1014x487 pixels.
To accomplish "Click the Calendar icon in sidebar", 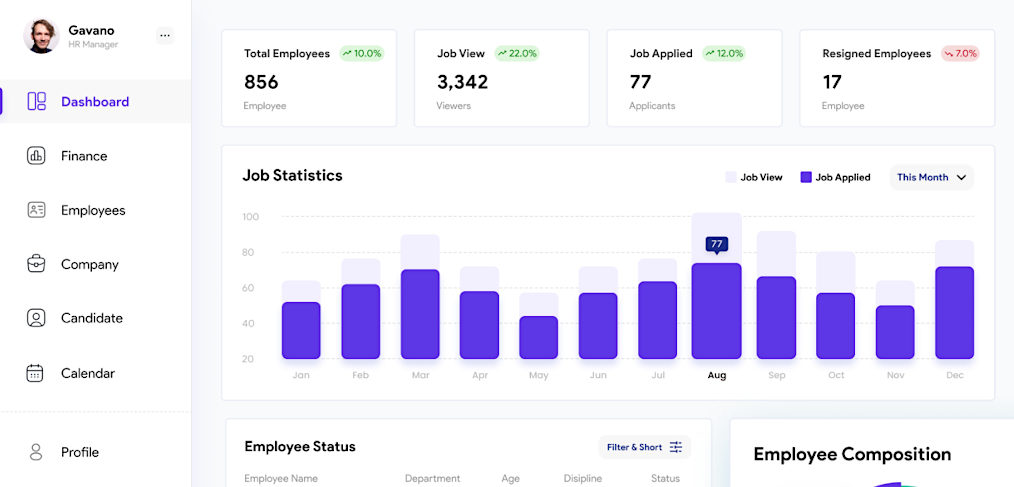I will [36, 373].
